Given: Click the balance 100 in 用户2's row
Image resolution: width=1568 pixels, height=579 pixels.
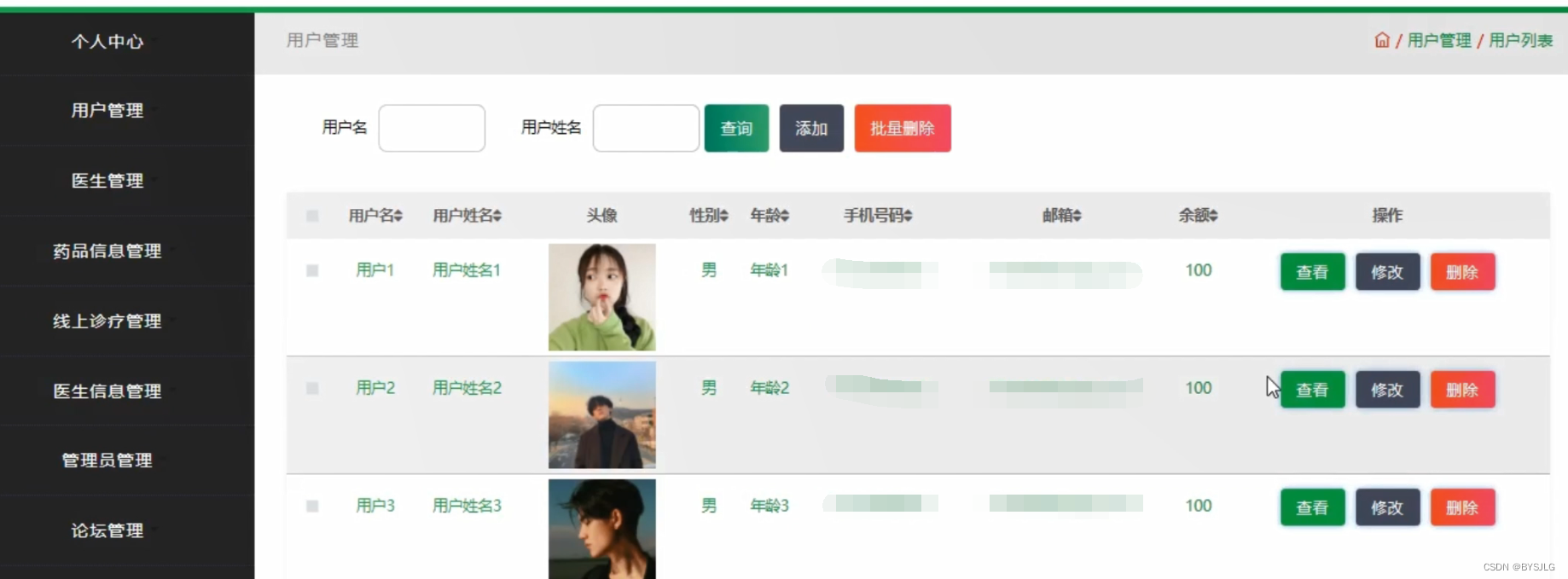Looking at the screenshot, I should point(1199,388).
